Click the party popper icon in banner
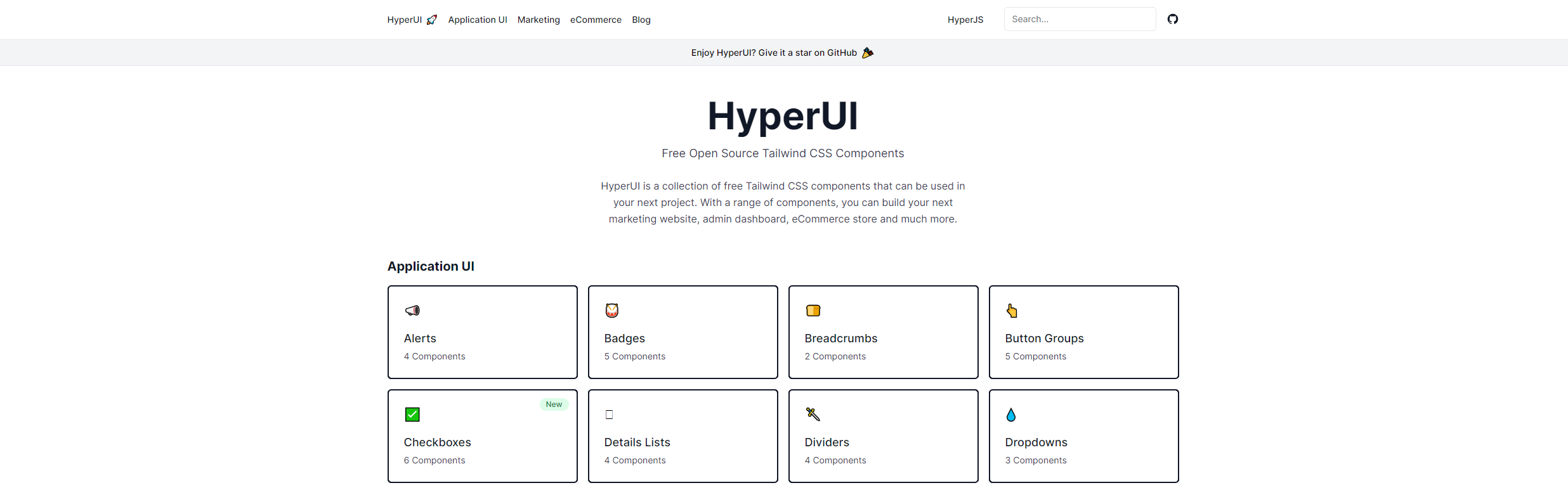This screenshot has height=490, width=1568. click(868, 53)
